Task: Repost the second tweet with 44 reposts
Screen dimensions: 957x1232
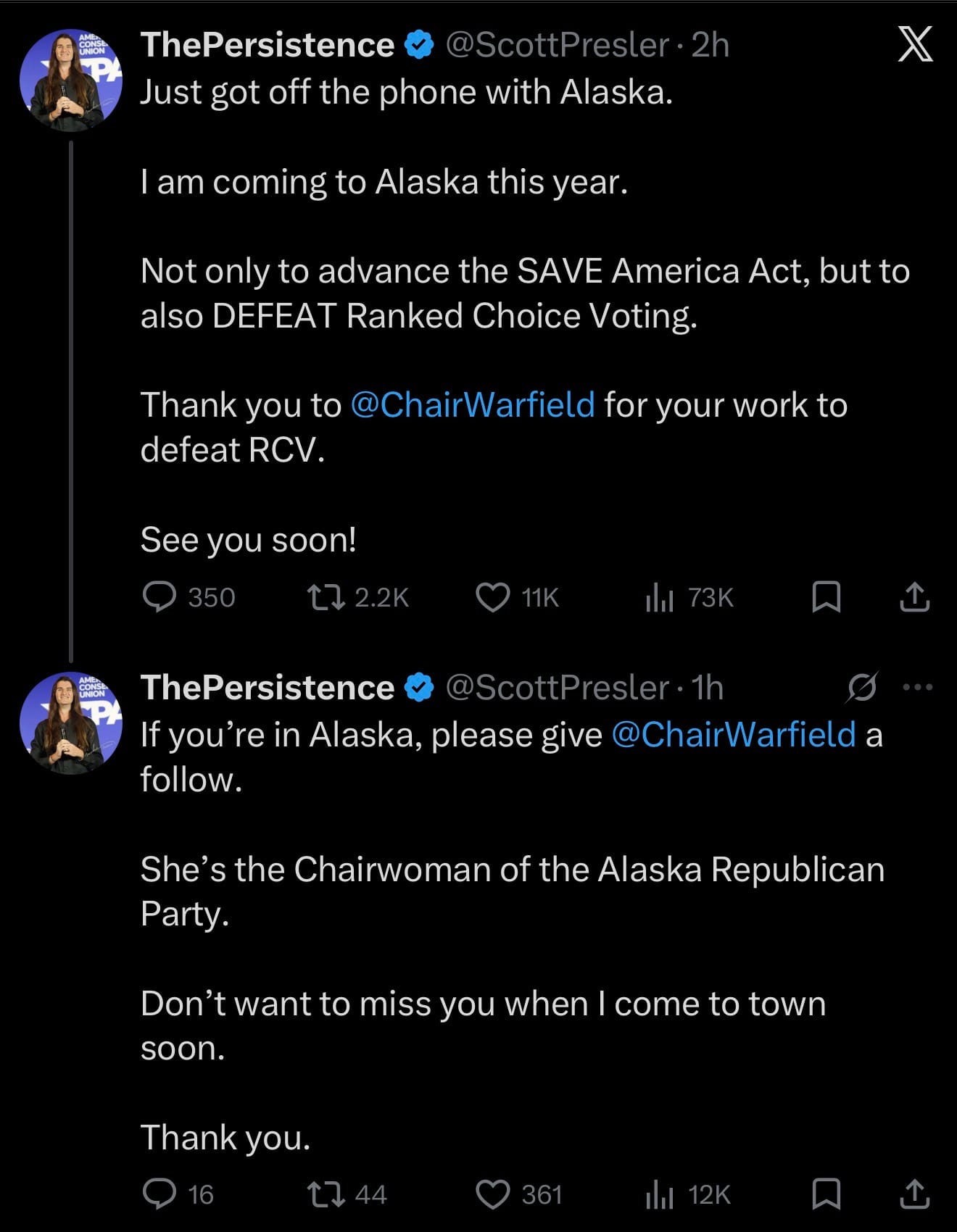Action: coord(325,1194)
